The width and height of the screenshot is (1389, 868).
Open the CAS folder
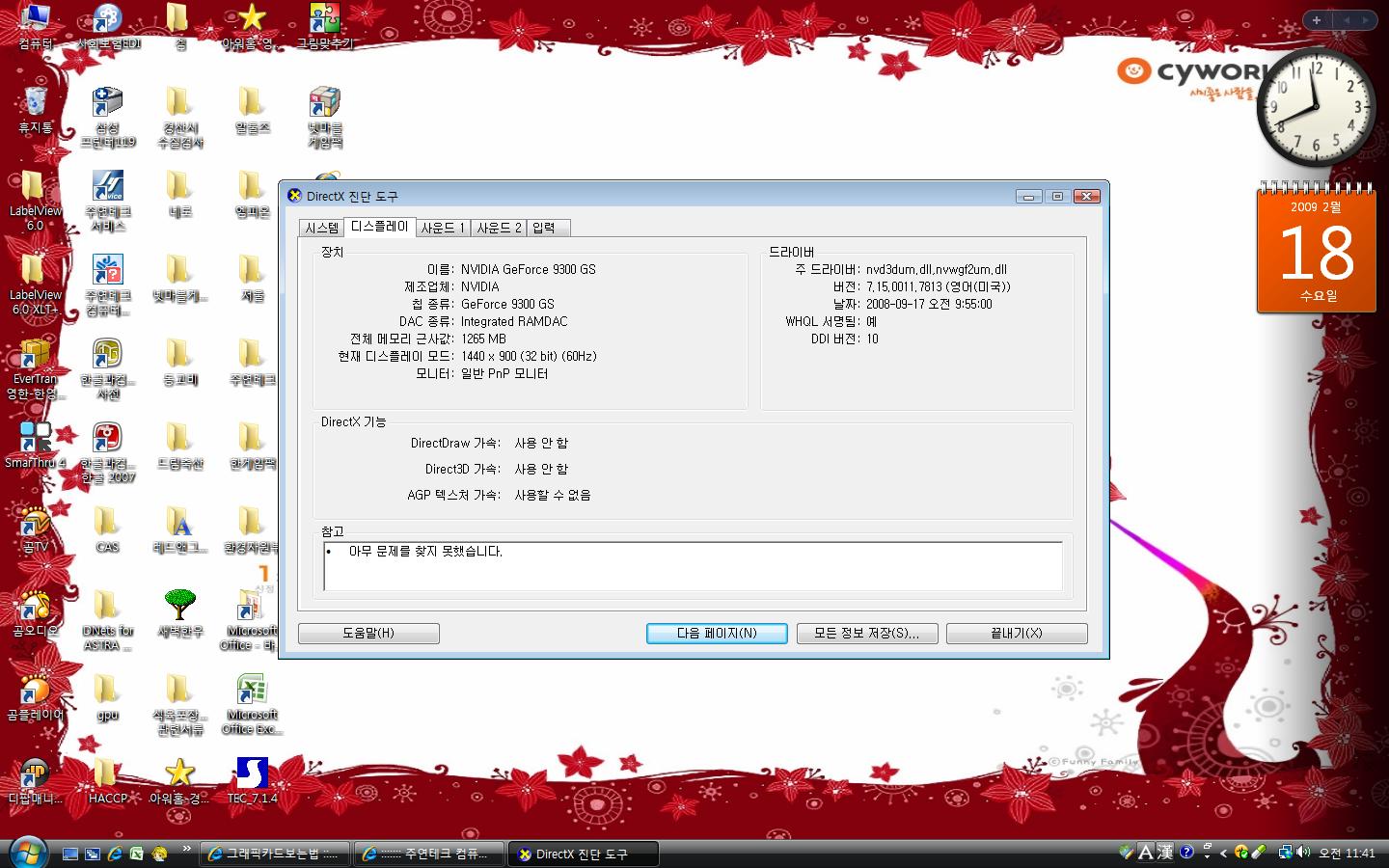point(108,529)
